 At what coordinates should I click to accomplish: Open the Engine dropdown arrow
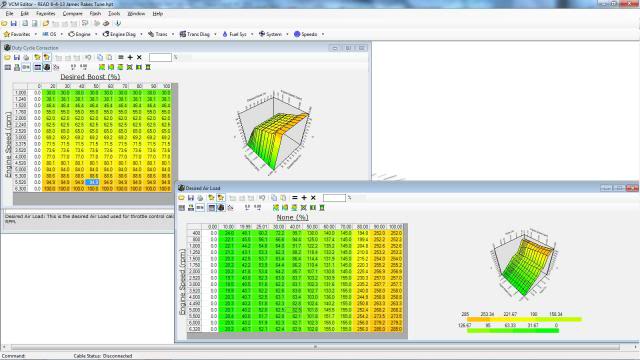click(96, 34)
